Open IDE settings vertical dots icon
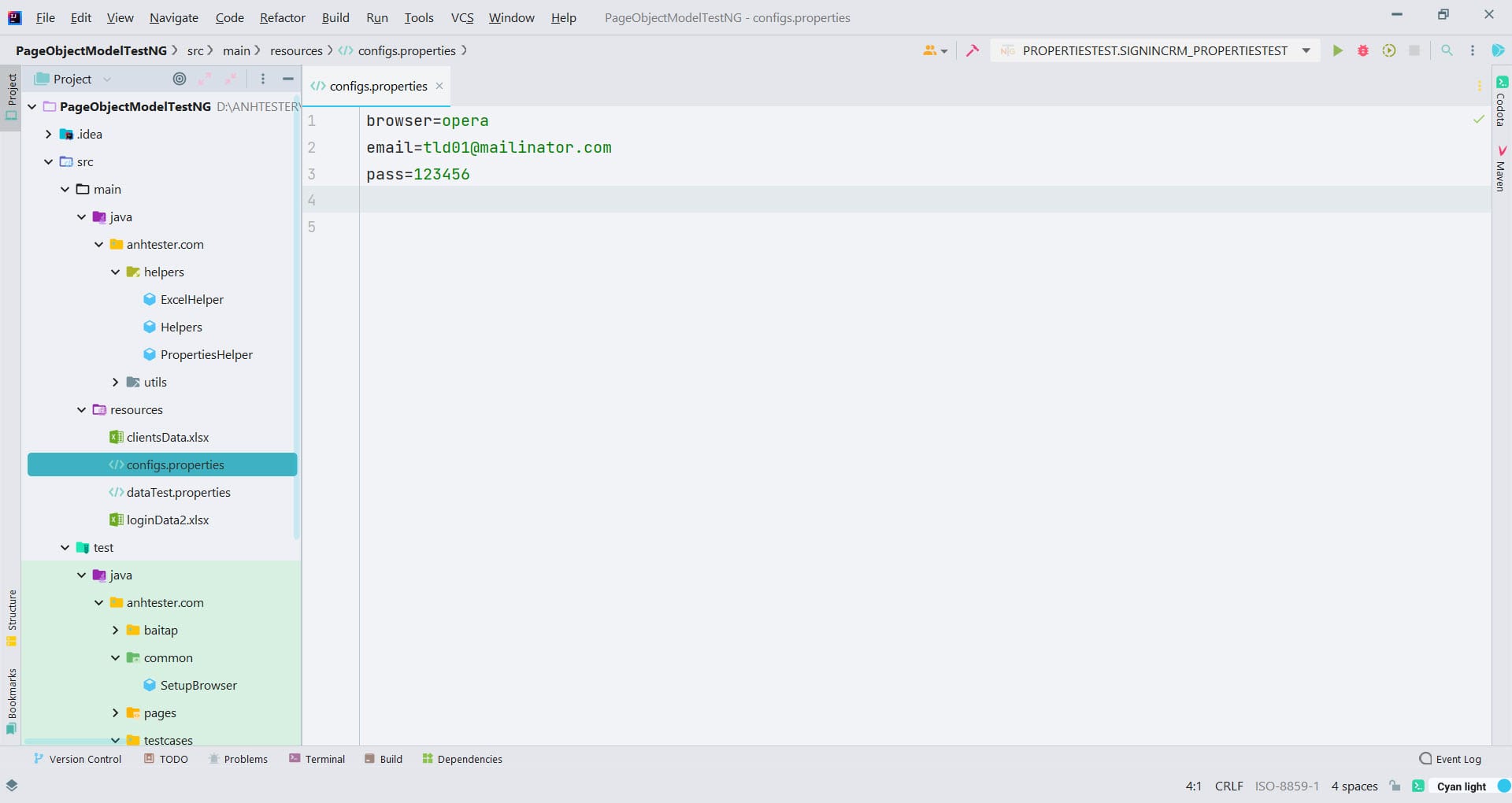The image size is (1512, 803). coord(1473,50)
